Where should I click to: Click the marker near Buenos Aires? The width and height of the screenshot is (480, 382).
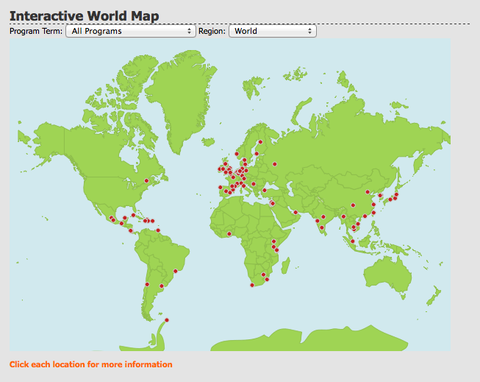tap(162, 286)
